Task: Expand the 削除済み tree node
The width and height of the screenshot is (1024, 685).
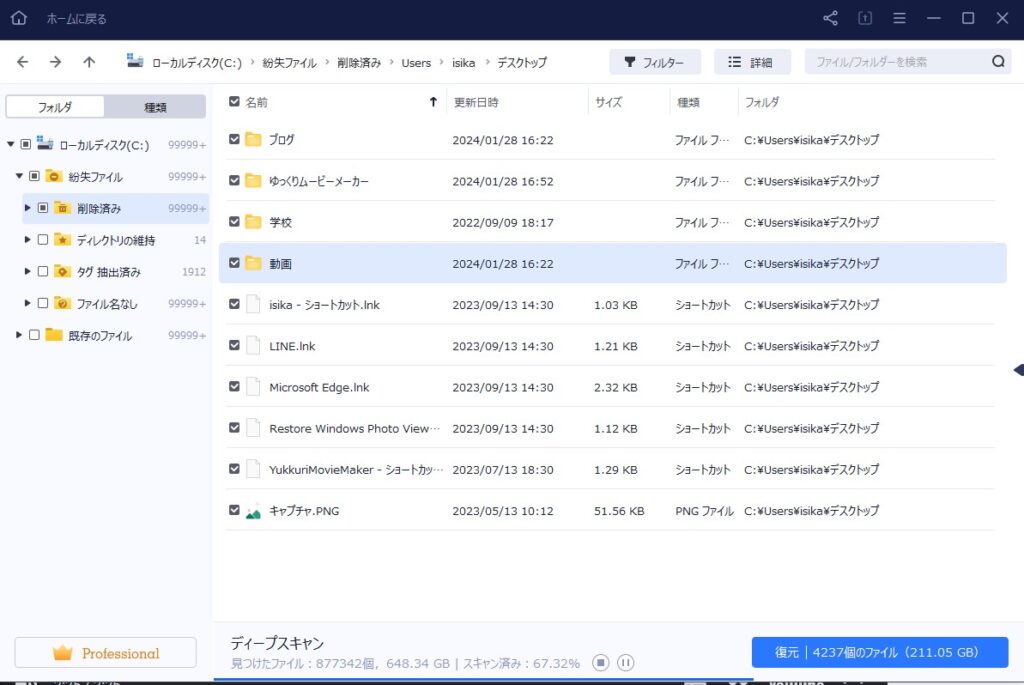Action: tap(27, 208)
